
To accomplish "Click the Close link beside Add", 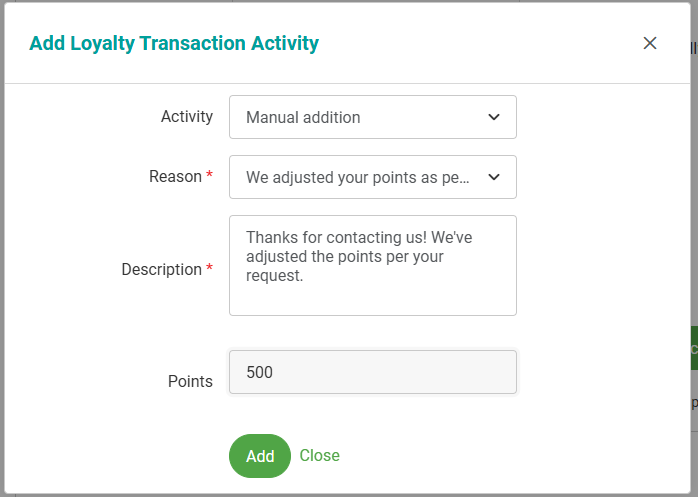I will [x=320, y=456].
